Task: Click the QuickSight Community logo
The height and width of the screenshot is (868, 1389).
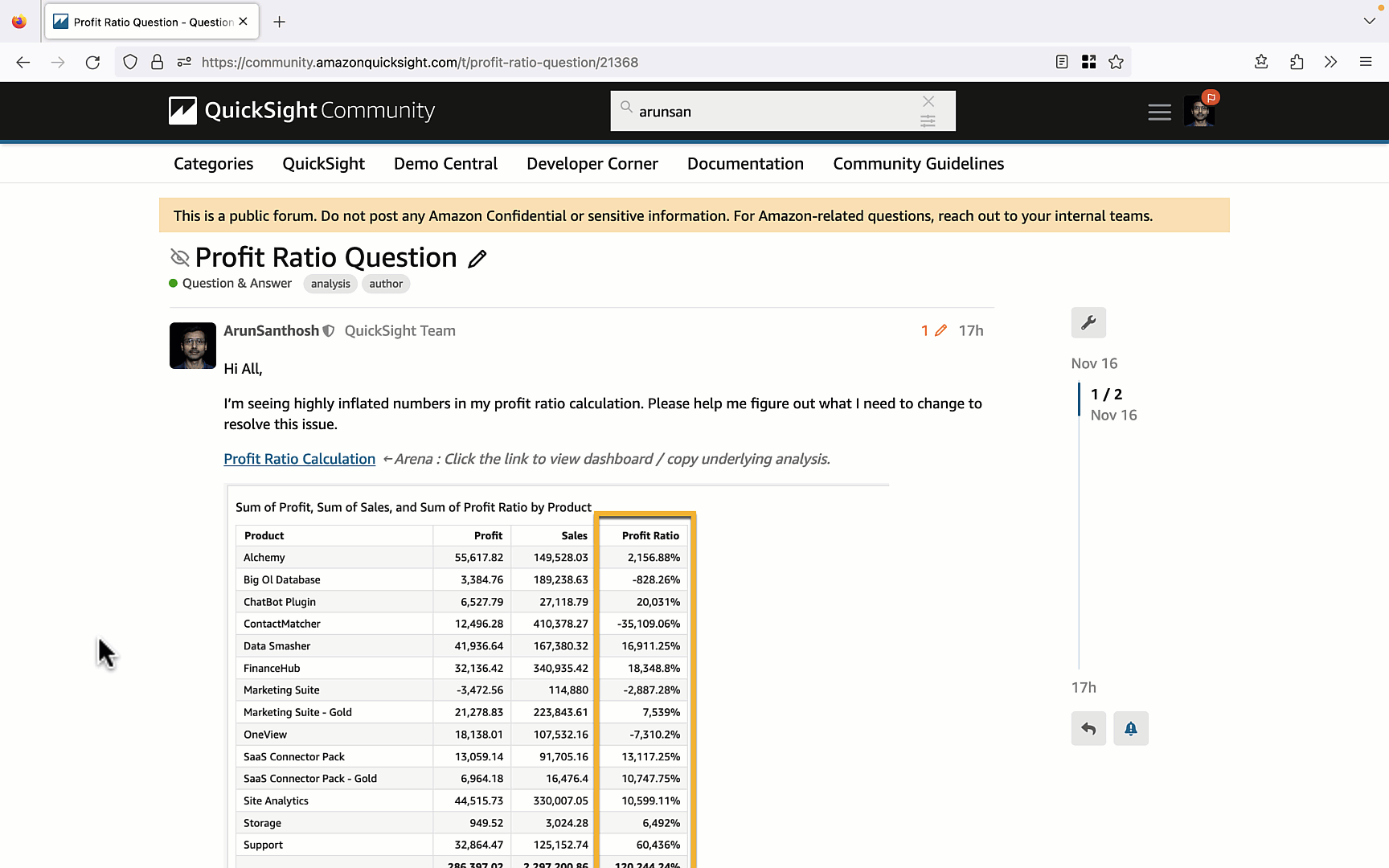Action: [x=301, y=110]
